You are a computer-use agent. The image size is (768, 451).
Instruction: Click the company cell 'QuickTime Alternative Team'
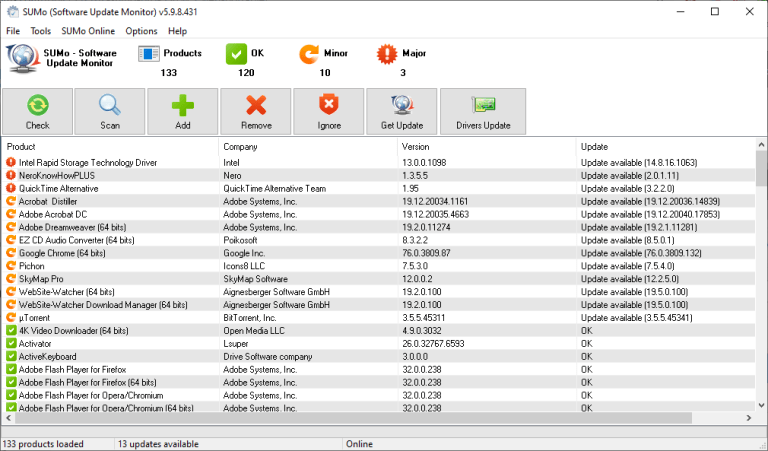[x=275, y=189]
